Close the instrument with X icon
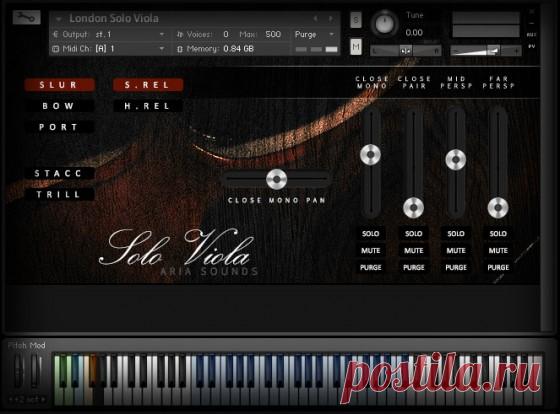 532,11
